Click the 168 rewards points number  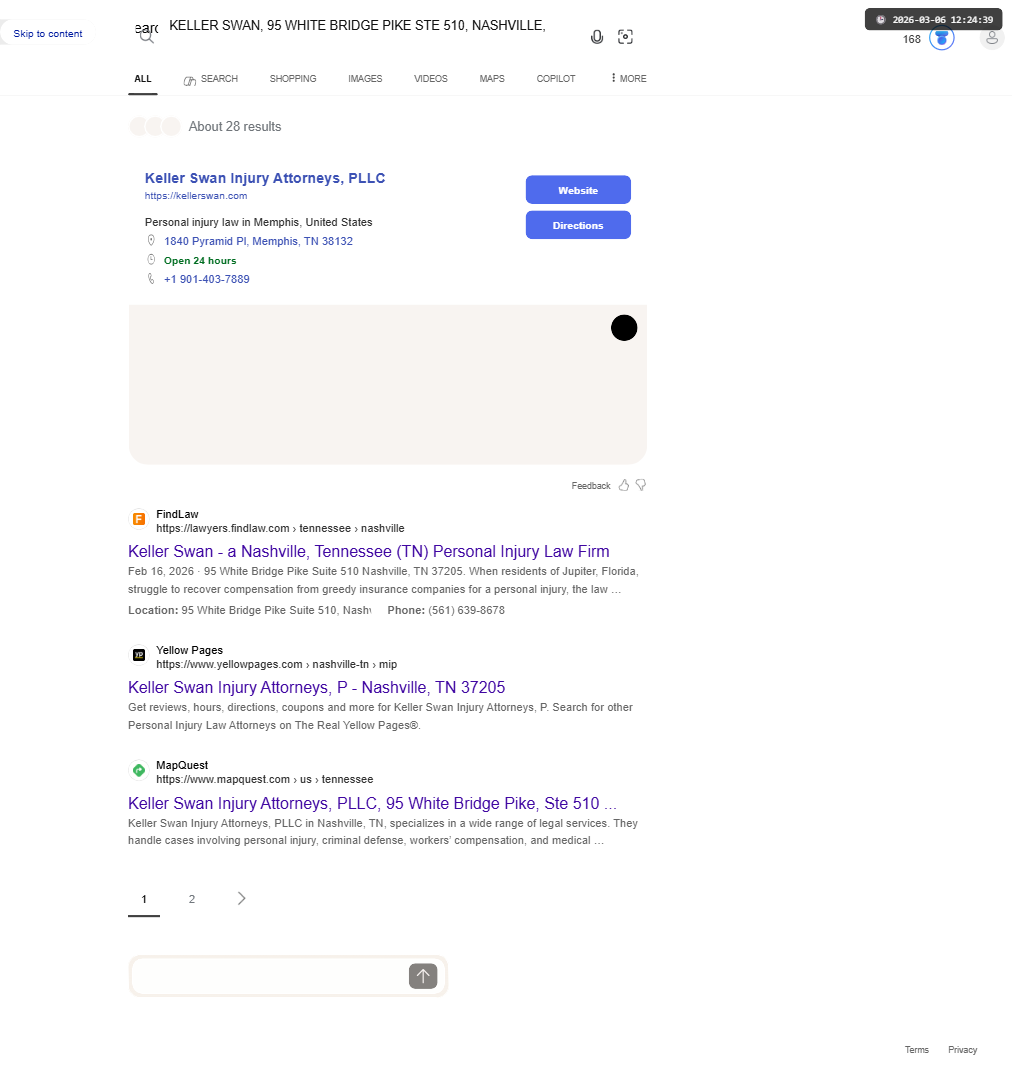pyautogui.click(x=912, y=40)
